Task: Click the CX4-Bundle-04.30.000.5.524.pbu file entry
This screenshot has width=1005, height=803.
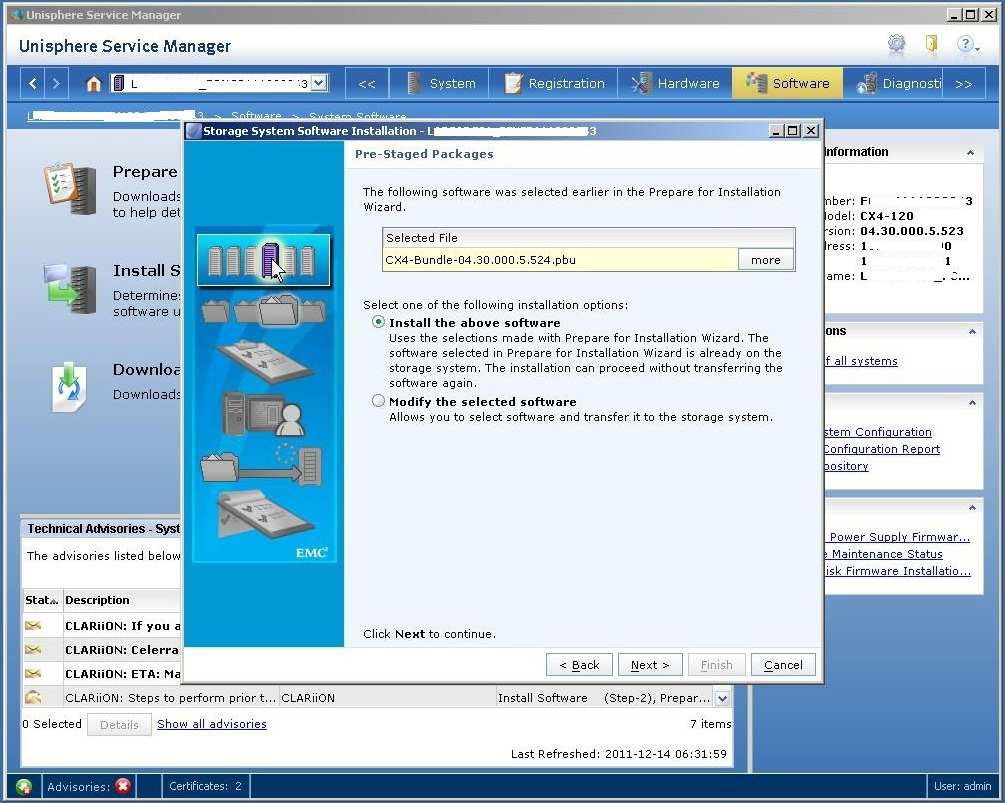Action: [560, 260]
